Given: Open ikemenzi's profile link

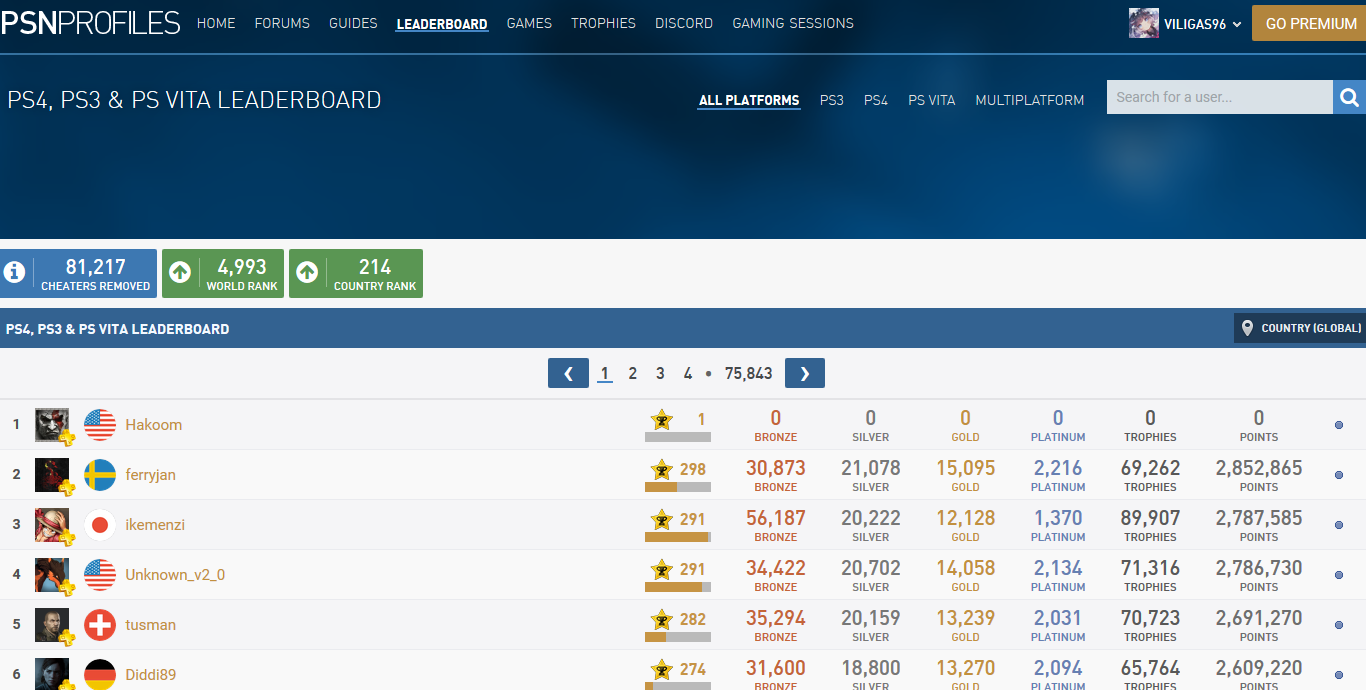Looking at the screenshot, I should (x=155, y=525).
